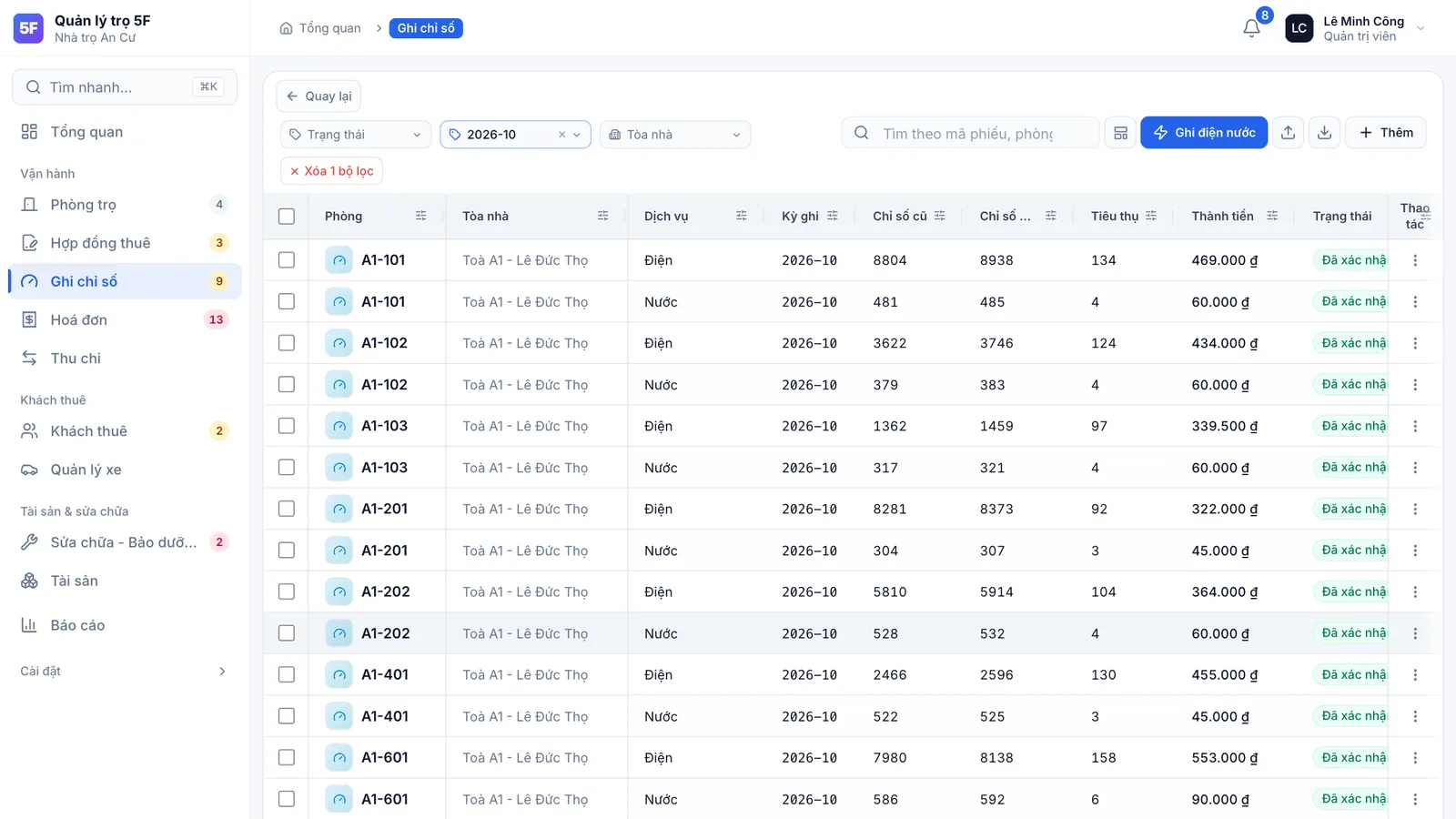
Task: Open the column menu icon for Kỳ ghi
Action: click(x=832, y=216)
